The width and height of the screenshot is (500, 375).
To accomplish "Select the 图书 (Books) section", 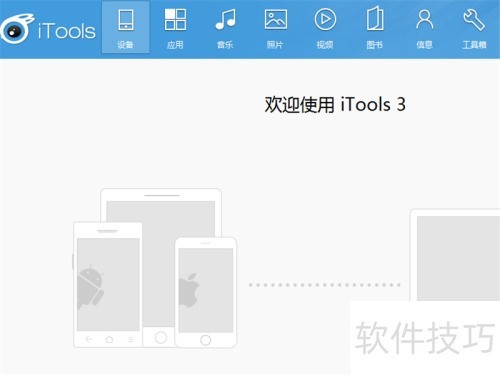I will [x=375, y=27].
